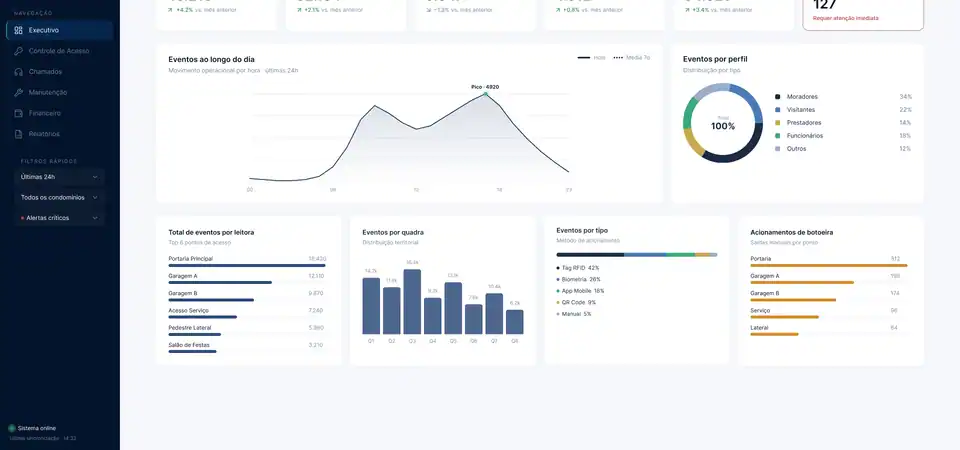Click the App Mobile 18% legend entry
Screen dimensions: 960x450
pyautogui.click(x=580, y=291)
